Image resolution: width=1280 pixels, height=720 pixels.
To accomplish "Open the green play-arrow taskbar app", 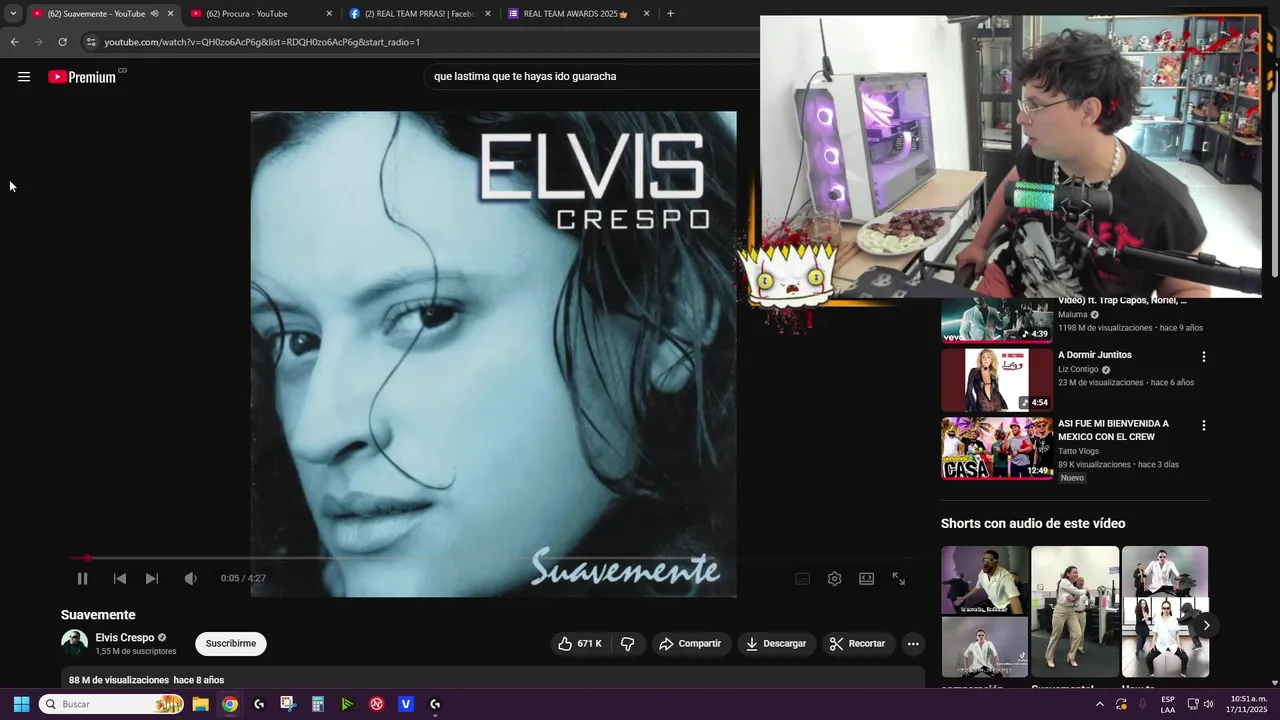I will click(347, 704).
